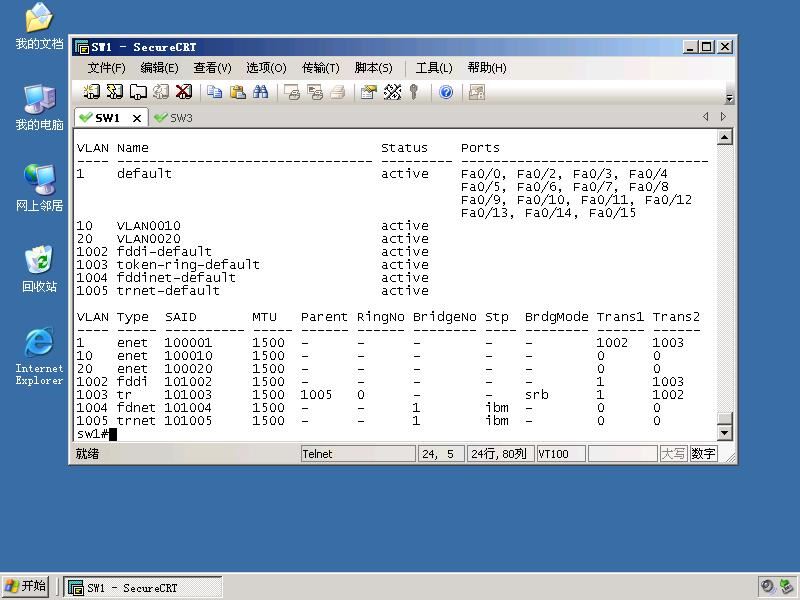
Task: Open the 传输(T) menu
Action: [x=320, y=68]
